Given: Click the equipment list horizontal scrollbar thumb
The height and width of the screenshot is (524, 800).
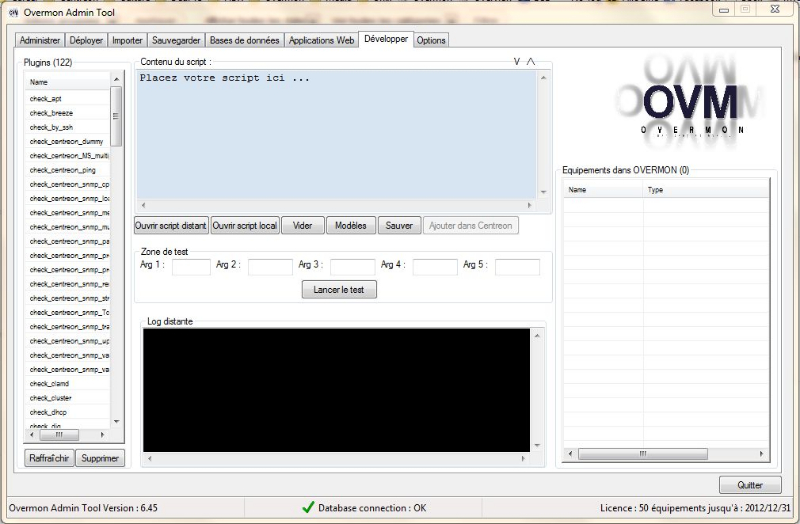Looking at the screenshot, I should (643, 454).
